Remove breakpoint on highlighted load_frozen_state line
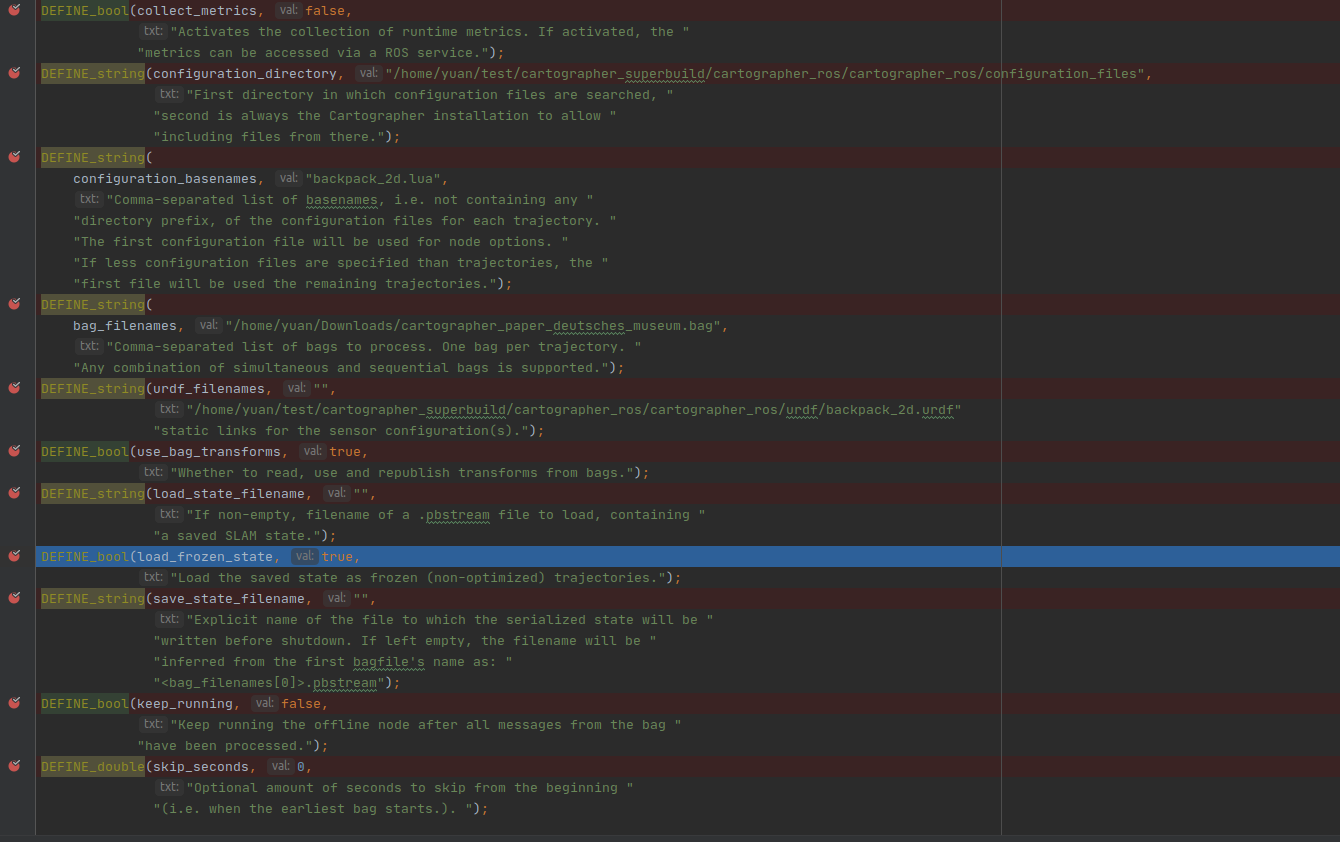1340x842 pixels. pos(14,556)
